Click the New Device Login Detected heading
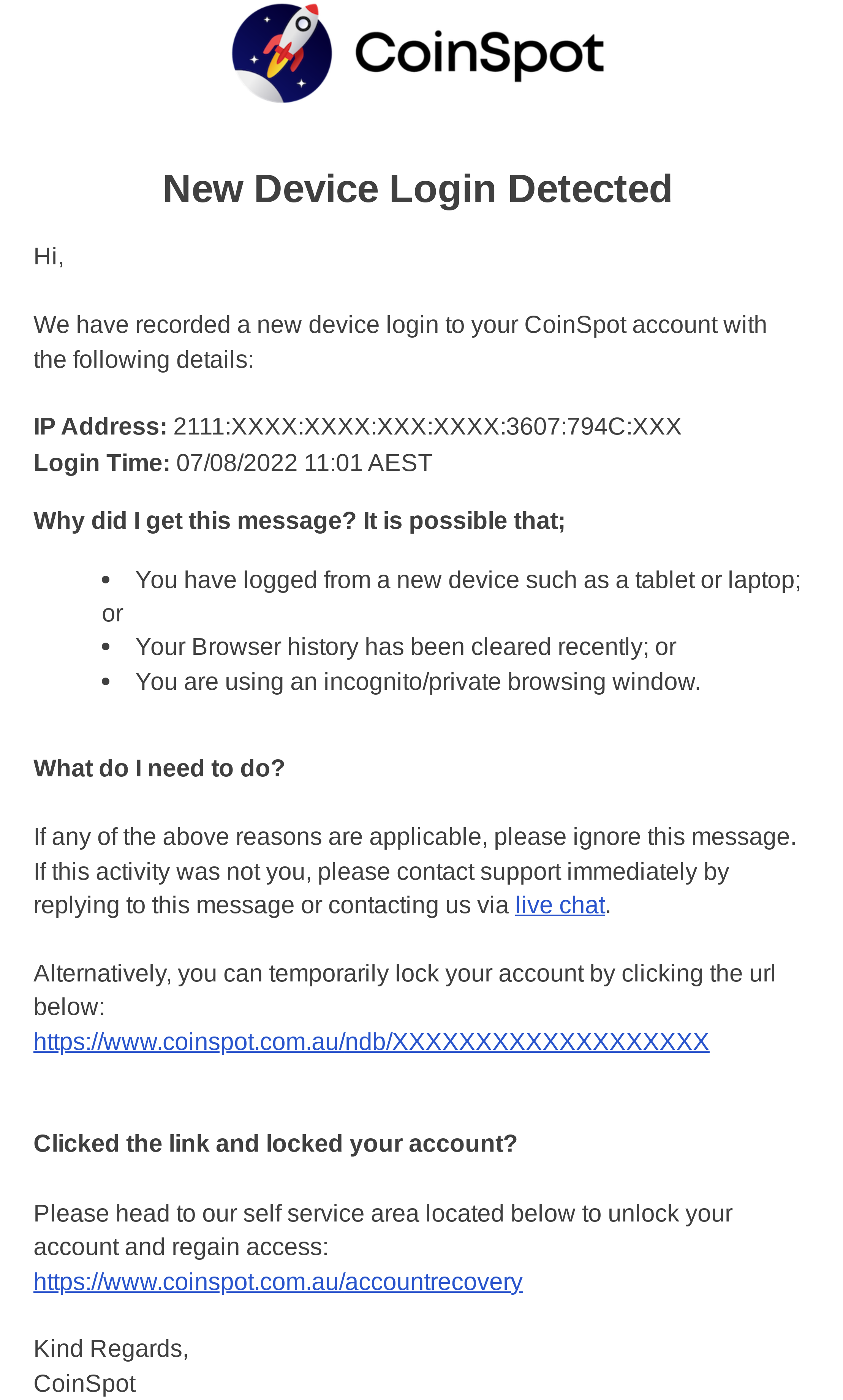Screen dimensions: 843x1400 tap(418, 188)
